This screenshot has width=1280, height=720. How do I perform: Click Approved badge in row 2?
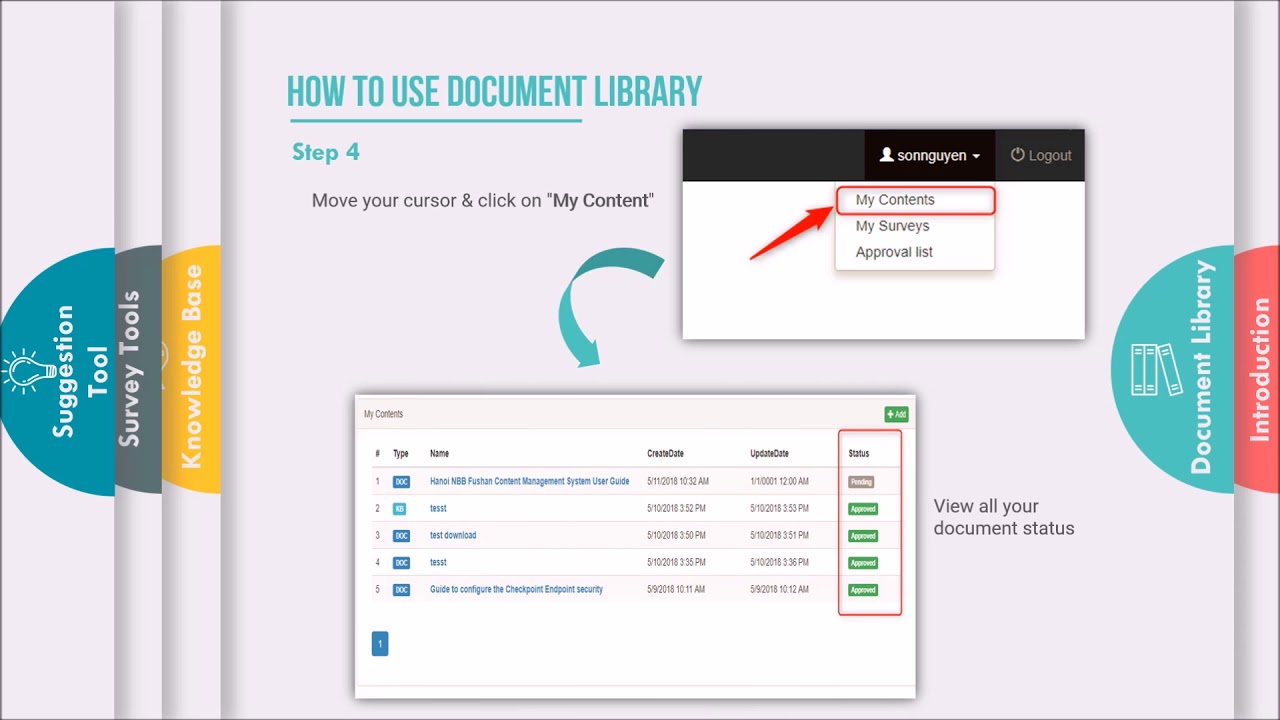point(863,509)
